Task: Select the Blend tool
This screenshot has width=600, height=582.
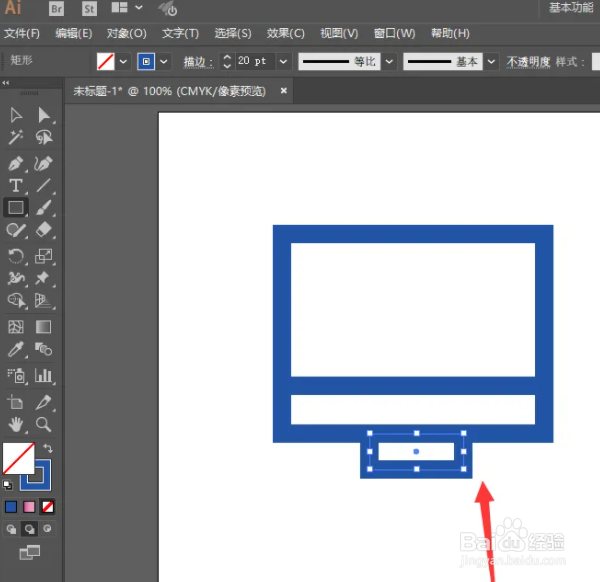Action: [x=43, y=349]
